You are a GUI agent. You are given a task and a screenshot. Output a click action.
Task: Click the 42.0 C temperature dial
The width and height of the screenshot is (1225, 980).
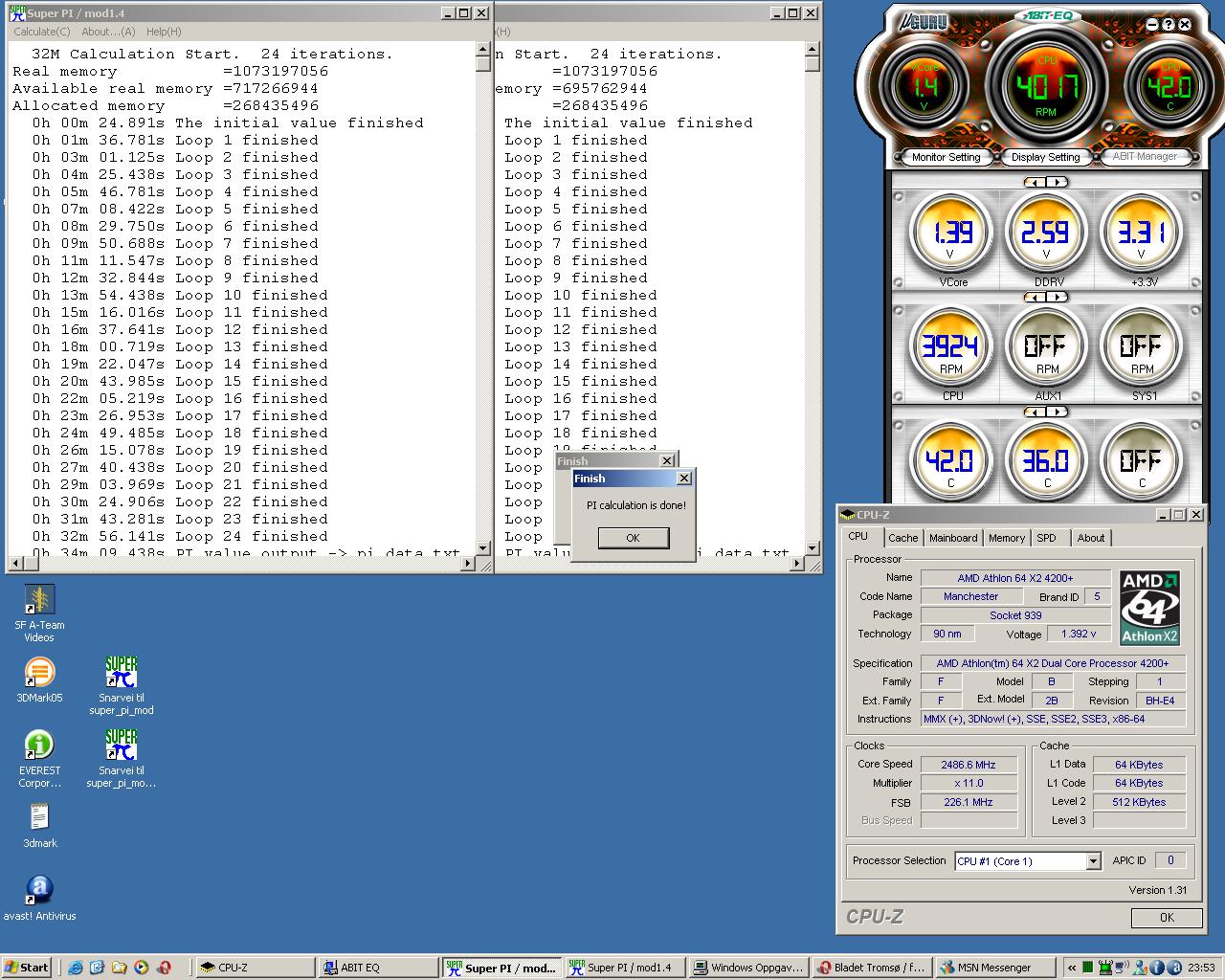(950, 461)
